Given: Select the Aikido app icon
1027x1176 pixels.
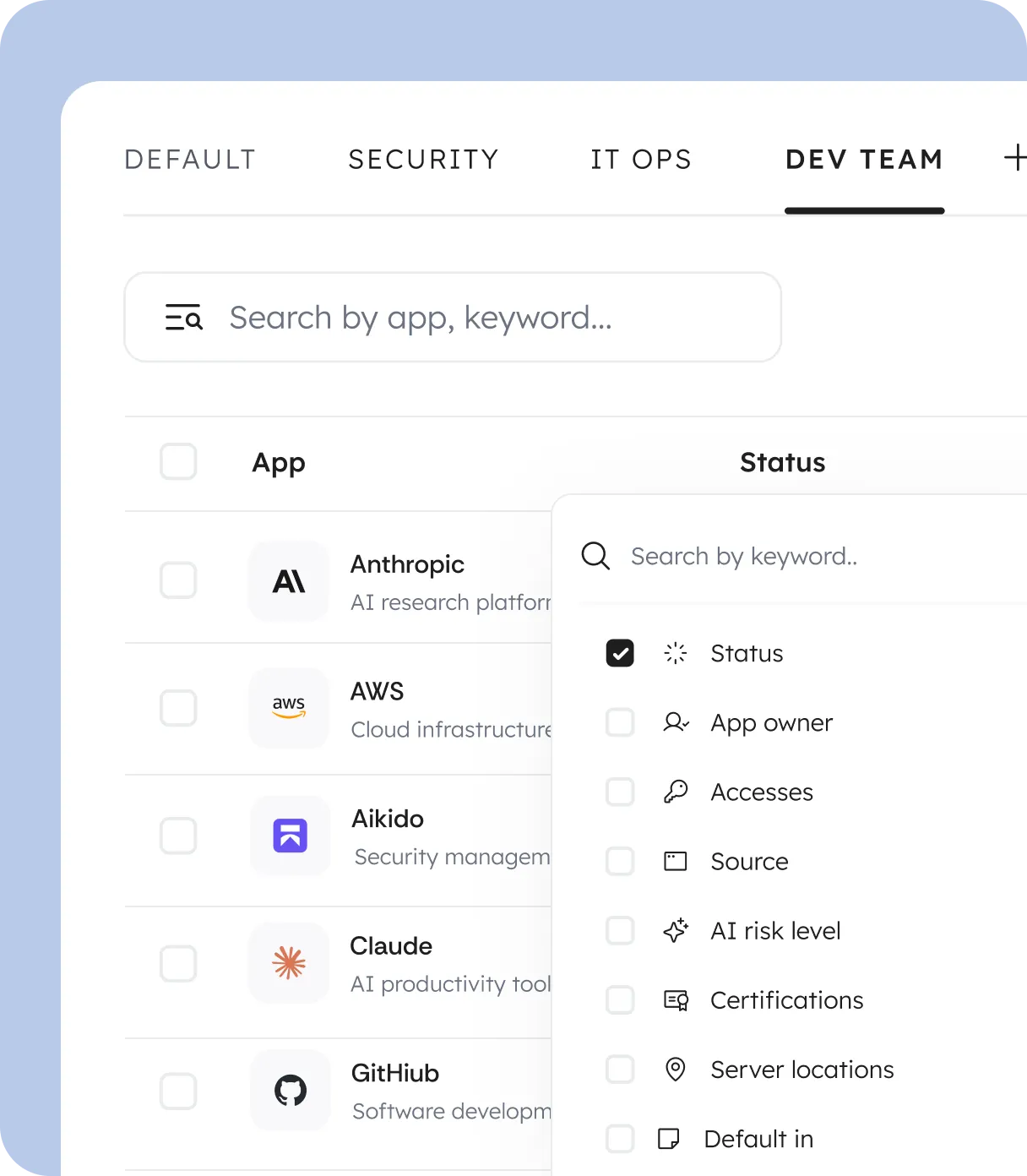Looking at the screenshot, I should point(290,836).
